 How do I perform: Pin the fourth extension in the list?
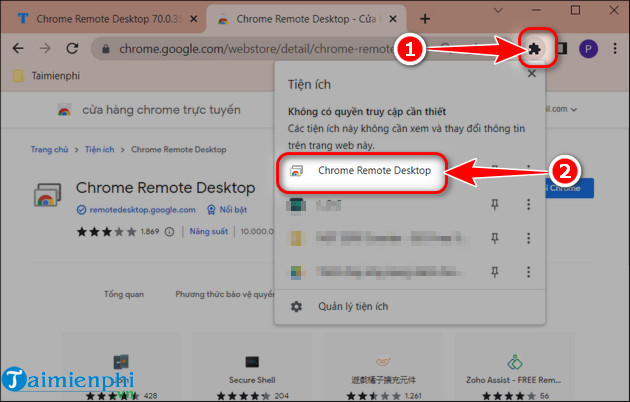[495, 272]
